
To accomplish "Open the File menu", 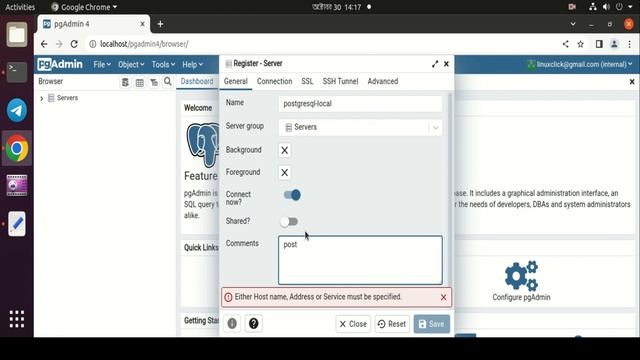I will 102,64.
